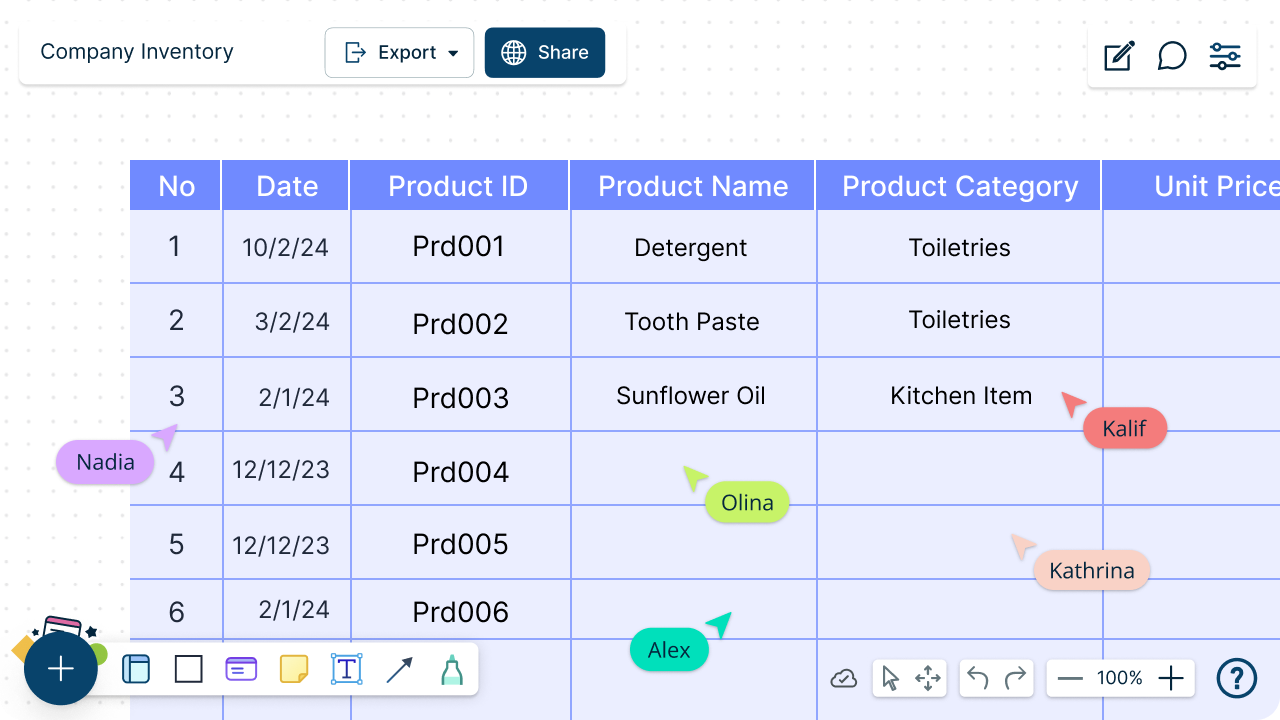Select the Date column header

[x=286, y=186]
